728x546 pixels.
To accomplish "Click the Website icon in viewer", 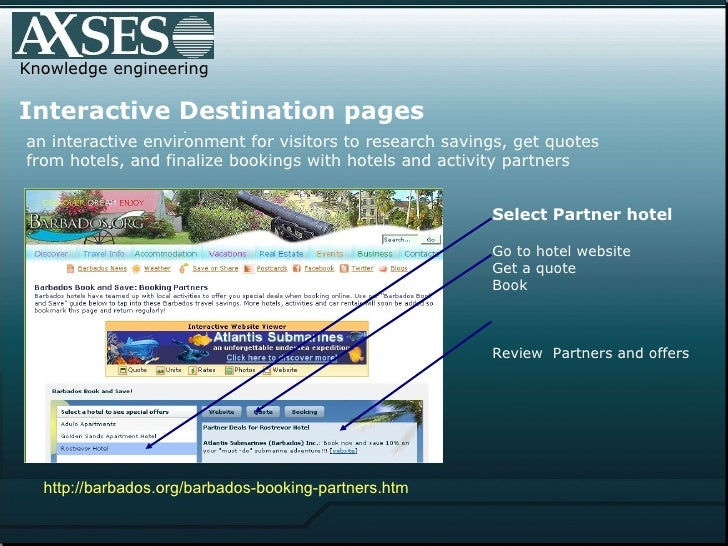I will pos(266,370).
